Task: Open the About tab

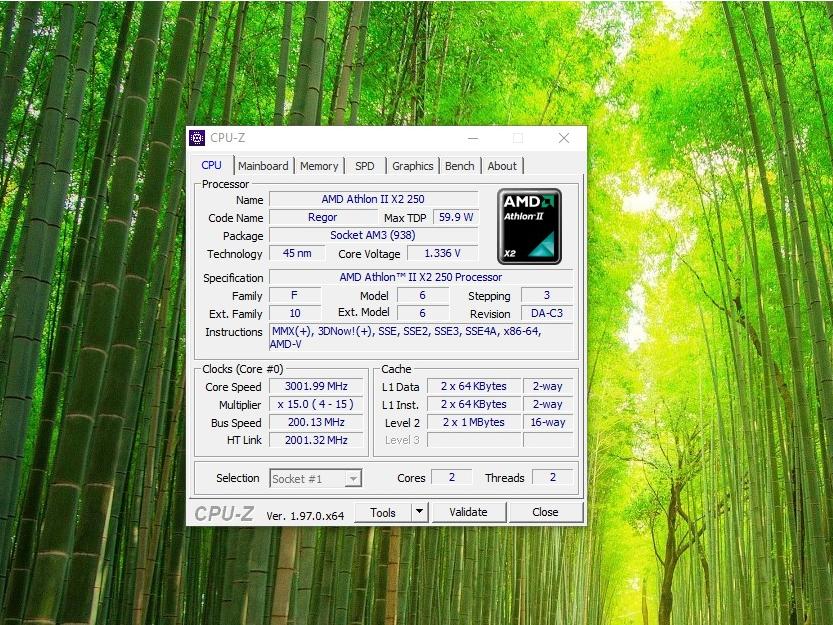Action: (502, 166)
